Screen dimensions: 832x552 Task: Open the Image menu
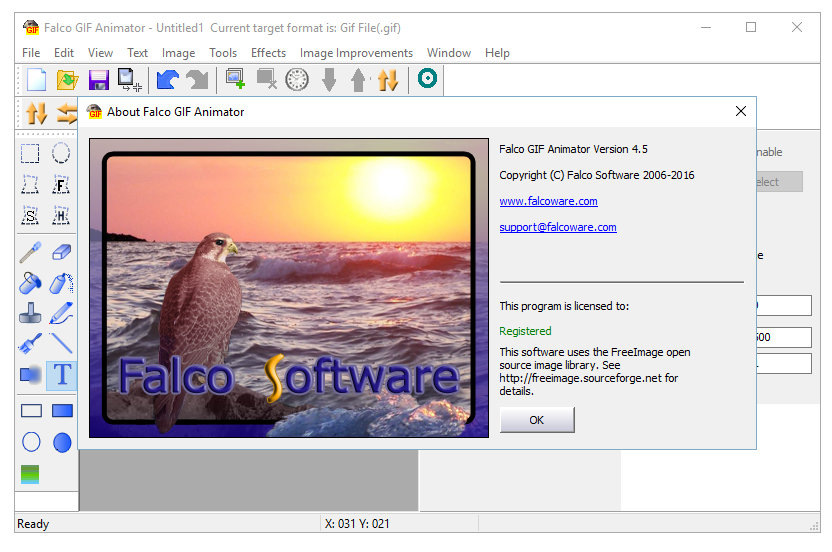pos(178,53)
